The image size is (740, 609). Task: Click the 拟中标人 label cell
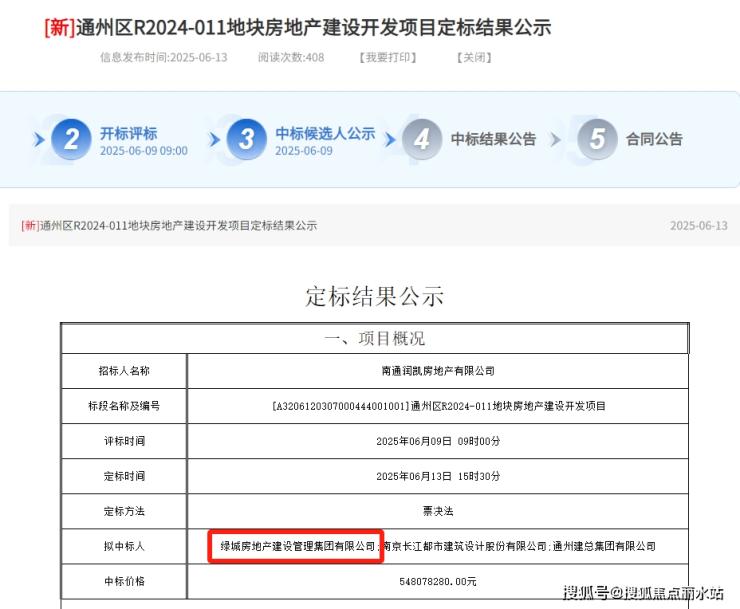point(124,546)
